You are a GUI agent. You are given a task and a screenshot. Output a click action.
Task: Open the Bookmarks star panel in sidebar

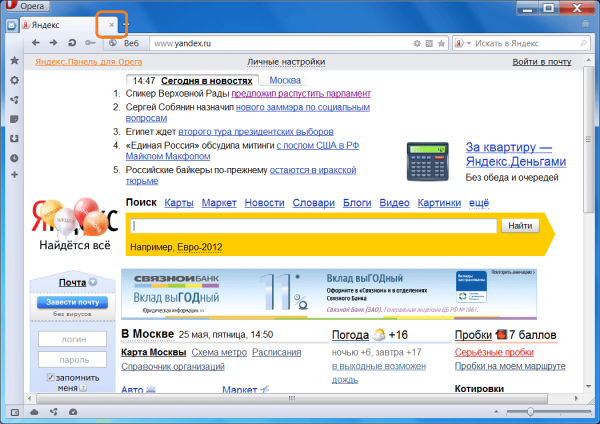tap(15, 60)
